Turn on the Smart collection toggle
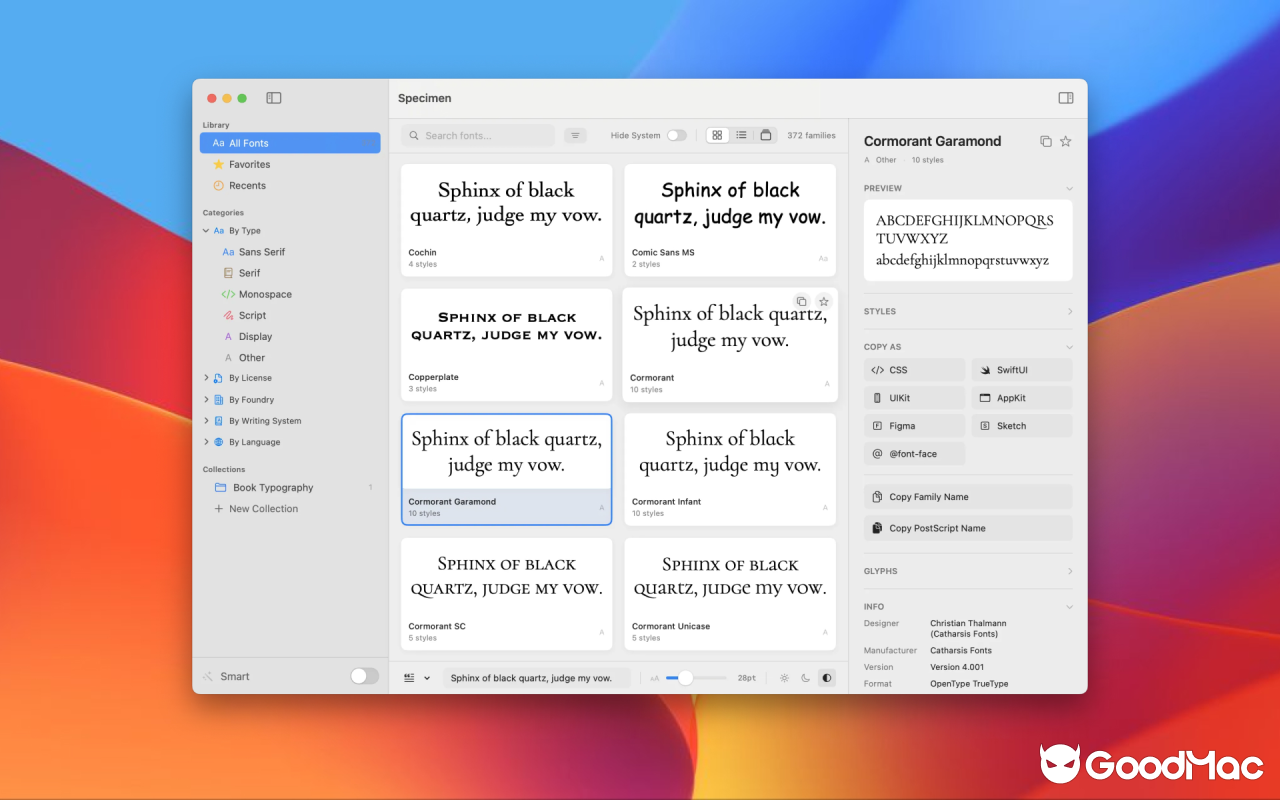Image resolution: width=1280 pixels, height=800 pixels. (364, 676)
